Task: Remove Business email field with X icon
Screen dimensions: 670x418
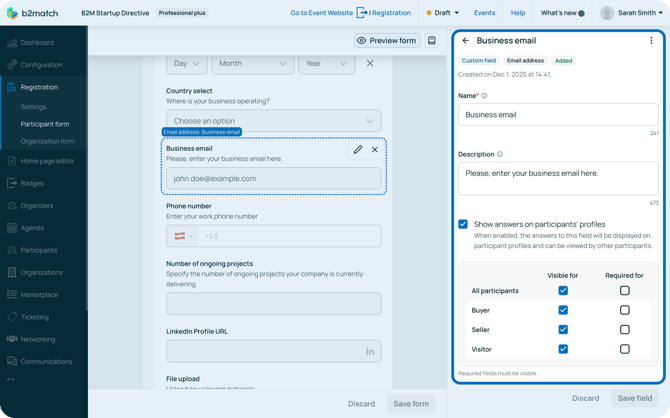Action: tap(375, 150)
